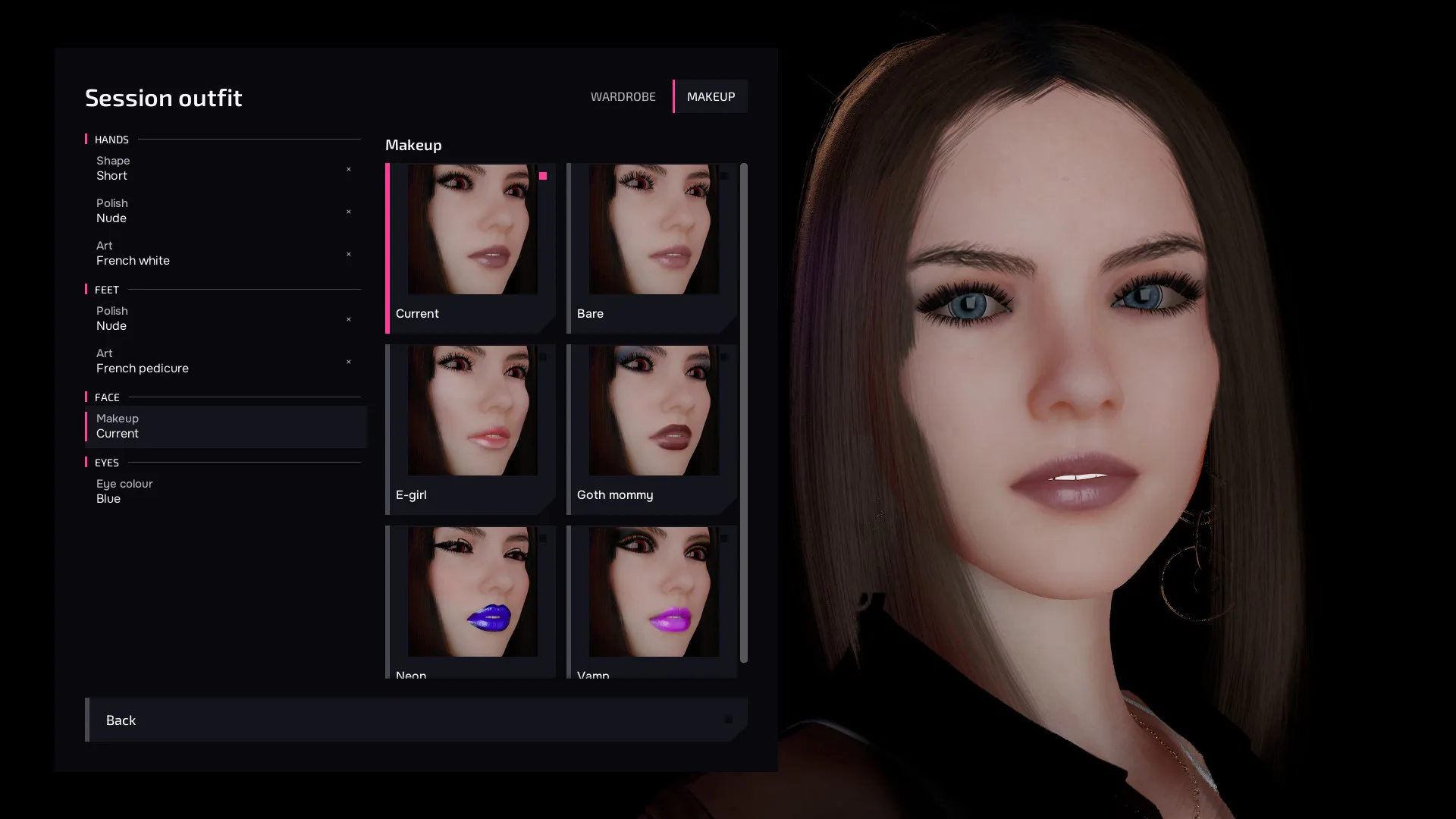Select the feet Polish Nude row

coord(226,318)
